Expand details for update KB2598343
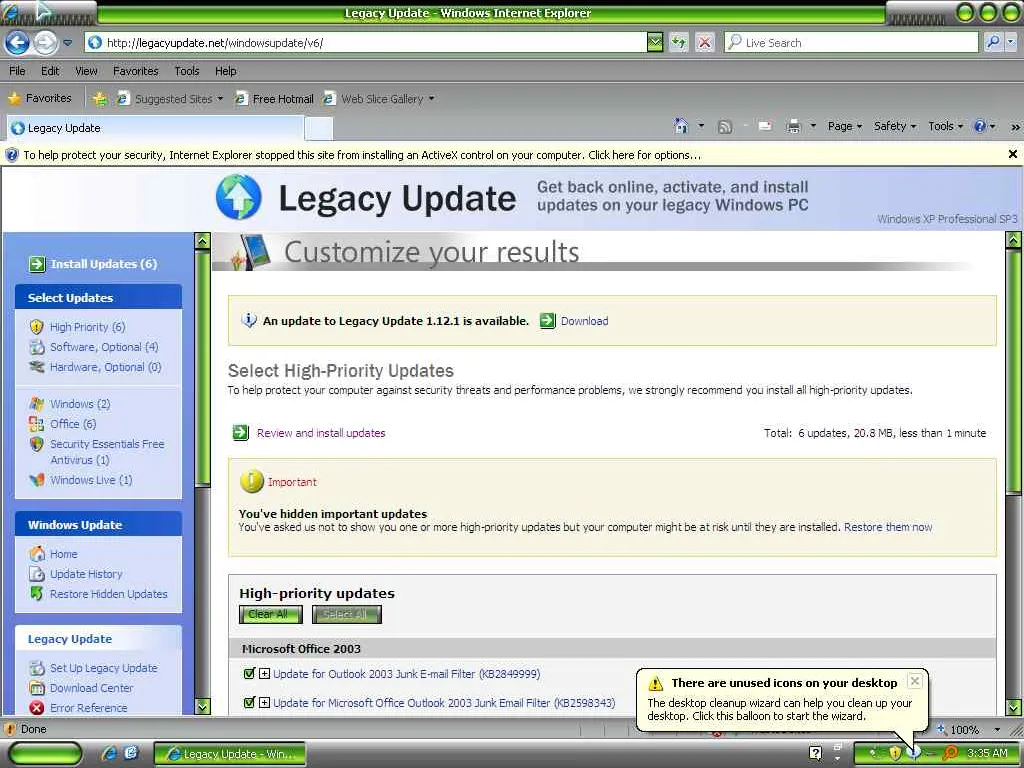Viewport: 1024px width, 768px height. coord(264,703)
